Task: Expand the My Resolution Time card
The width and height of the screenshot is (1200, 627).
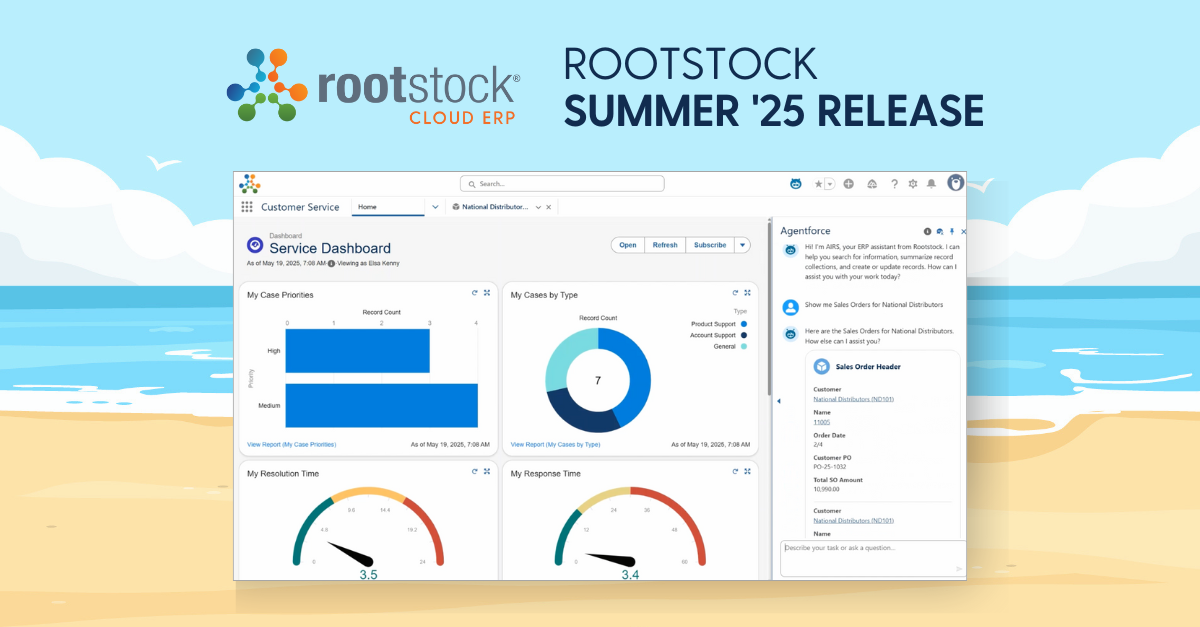Action: click(x=487, y=471)
